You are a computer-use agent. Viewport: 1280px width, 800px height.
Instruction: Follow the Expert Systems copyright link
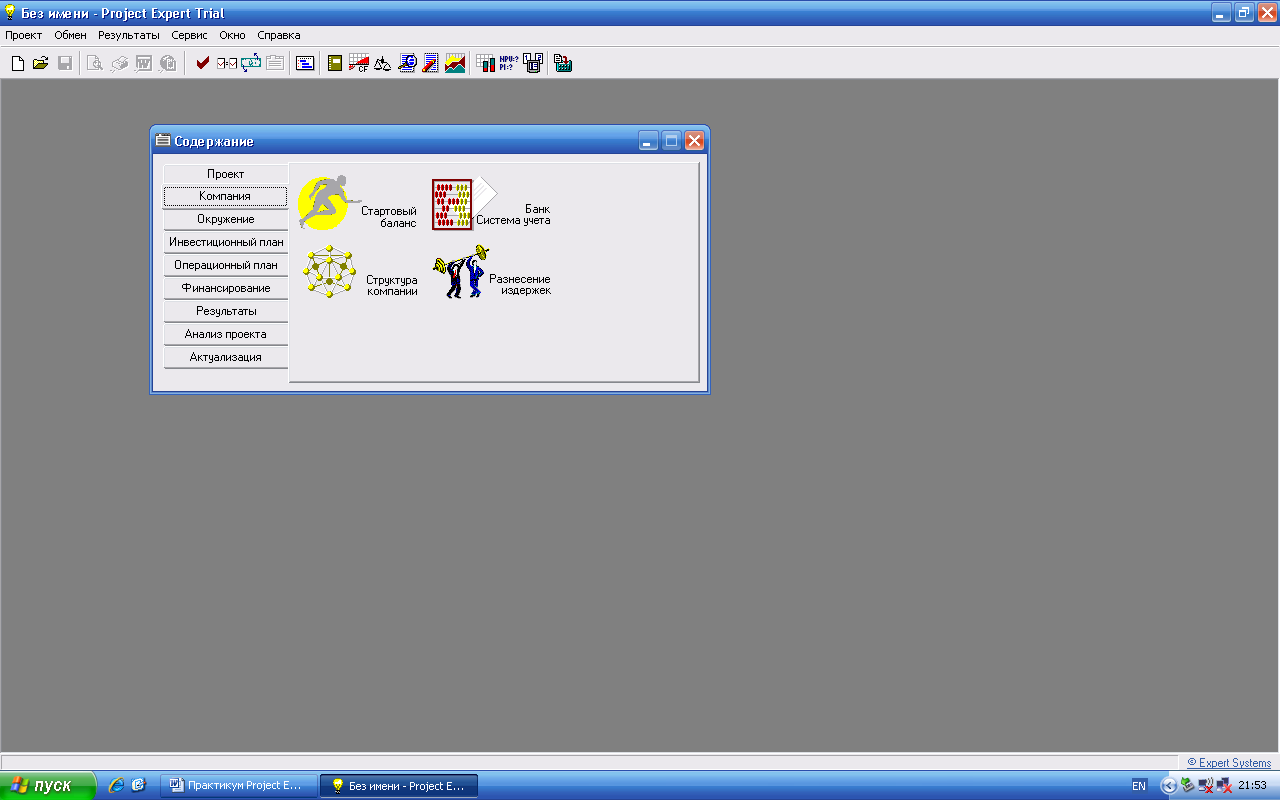(1229, 763)
